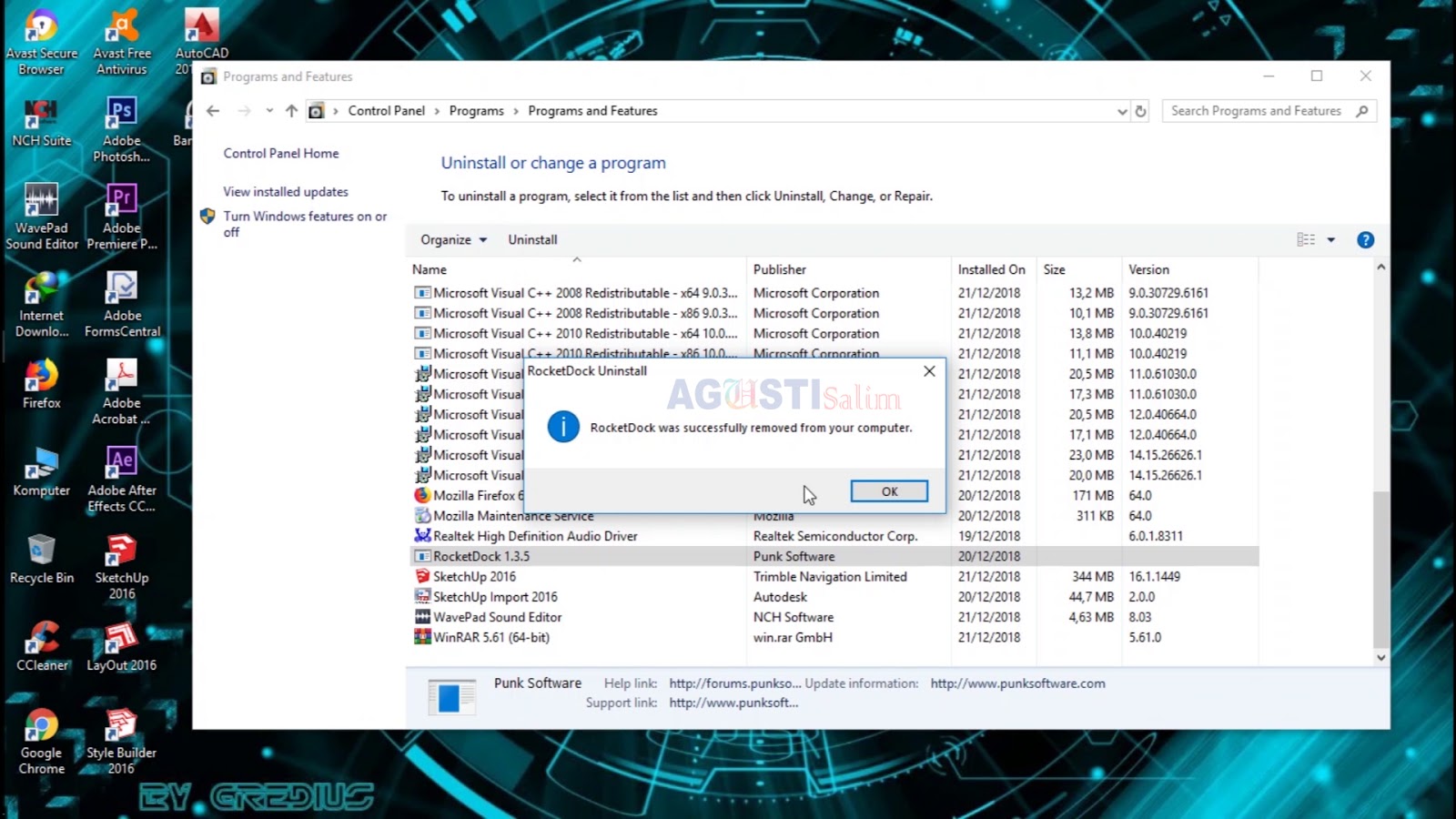Refresh the Programs and Features list
The height and width of the screenshot is (819, 1456).
pyautogui.click(x=1140, y=111)
